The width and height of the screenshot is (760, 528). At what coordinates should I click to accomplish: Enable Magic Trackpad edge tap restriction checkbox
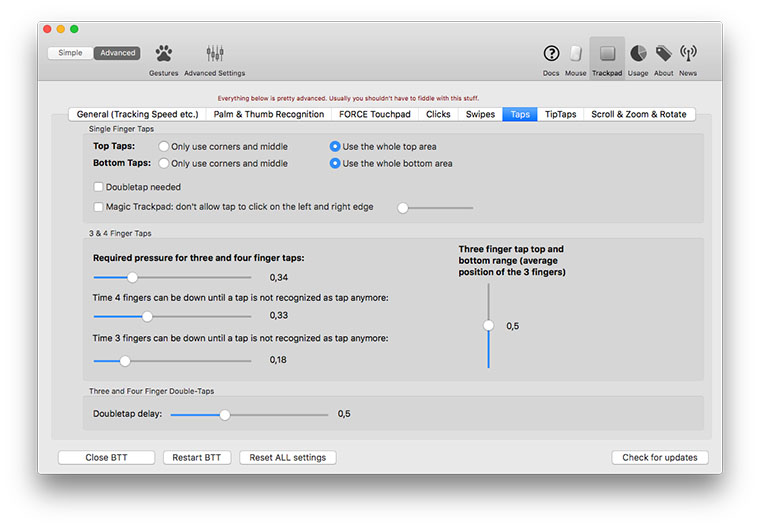[98, 207]
